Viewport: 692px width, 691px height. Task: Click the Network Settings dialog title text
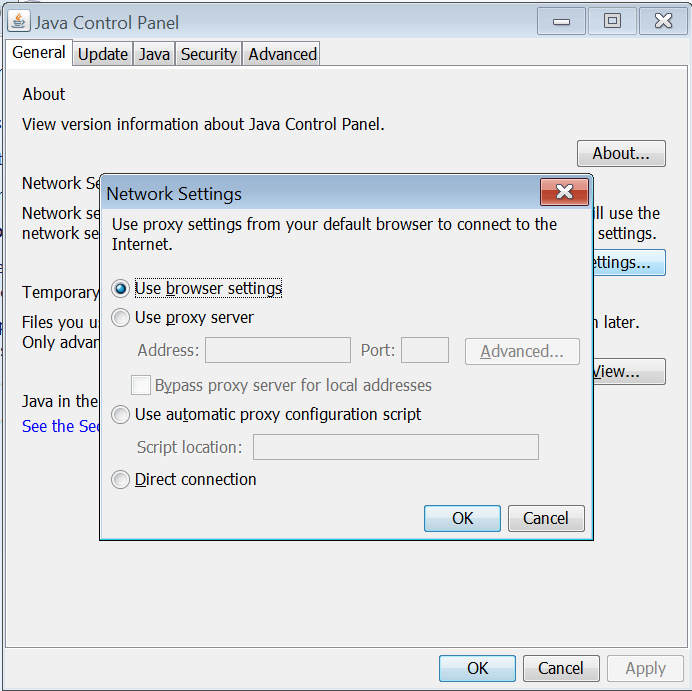[x=174, y=194]
